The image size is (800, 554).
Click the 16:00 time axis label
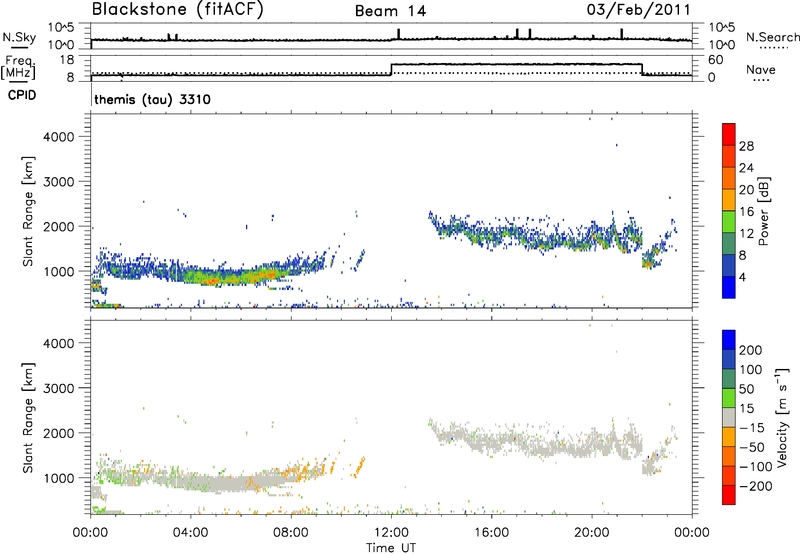tap(491, 533)
